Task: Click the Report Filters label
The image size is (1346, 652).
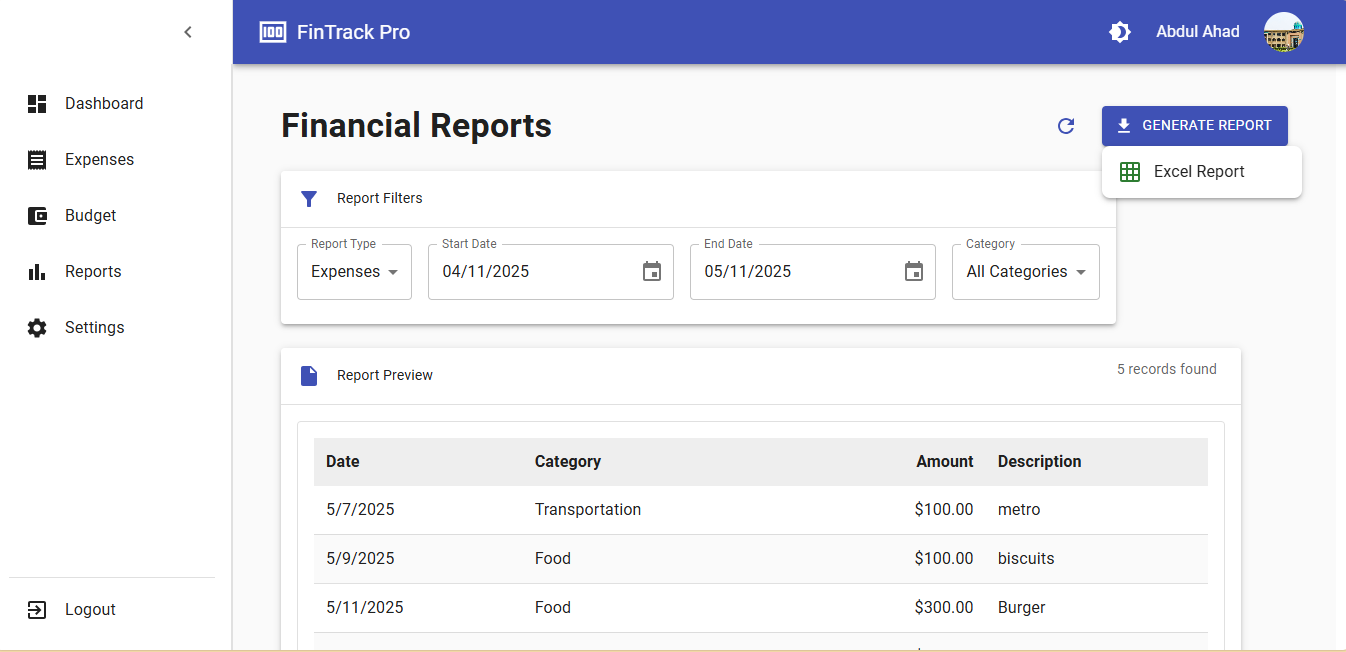Action: click(380, 198)
